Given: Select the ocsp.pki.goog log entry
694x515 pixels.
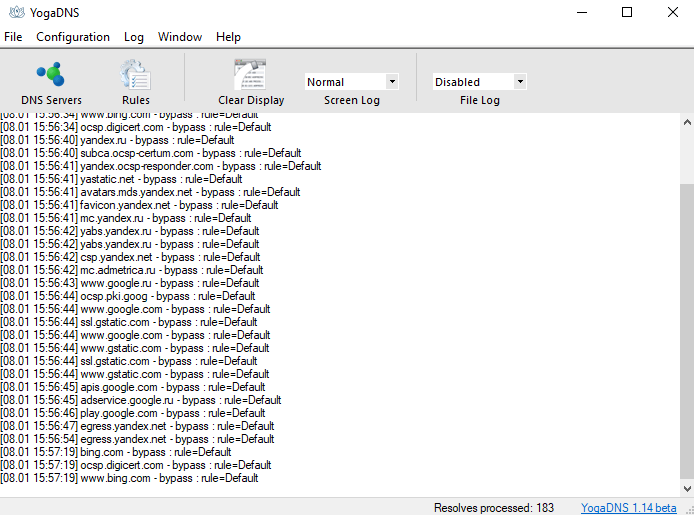Looking at the screenshot, I should click(x=128, y=296).
